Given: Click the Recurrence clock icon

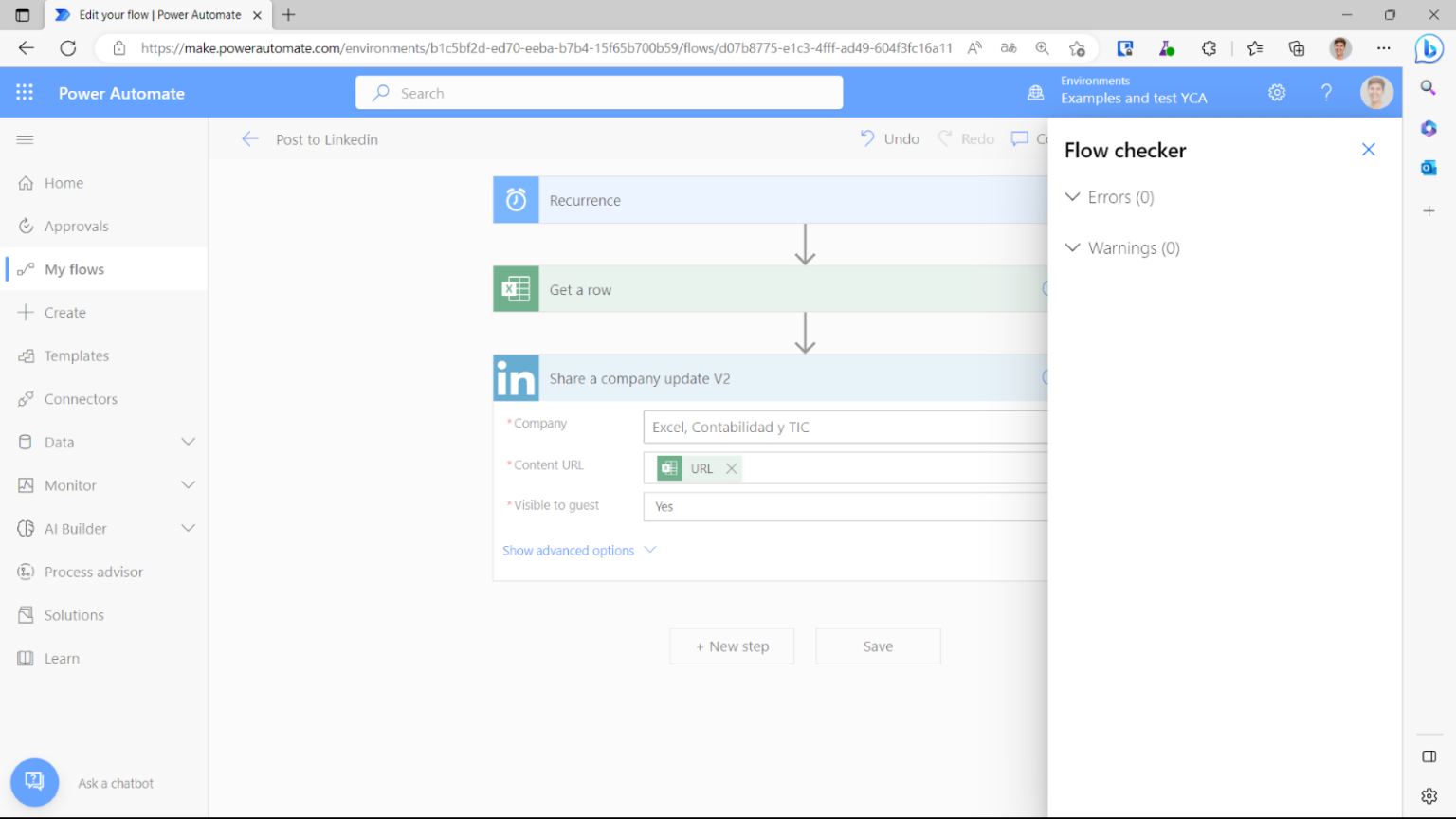Looking at the screenshot, I should 517,200.
